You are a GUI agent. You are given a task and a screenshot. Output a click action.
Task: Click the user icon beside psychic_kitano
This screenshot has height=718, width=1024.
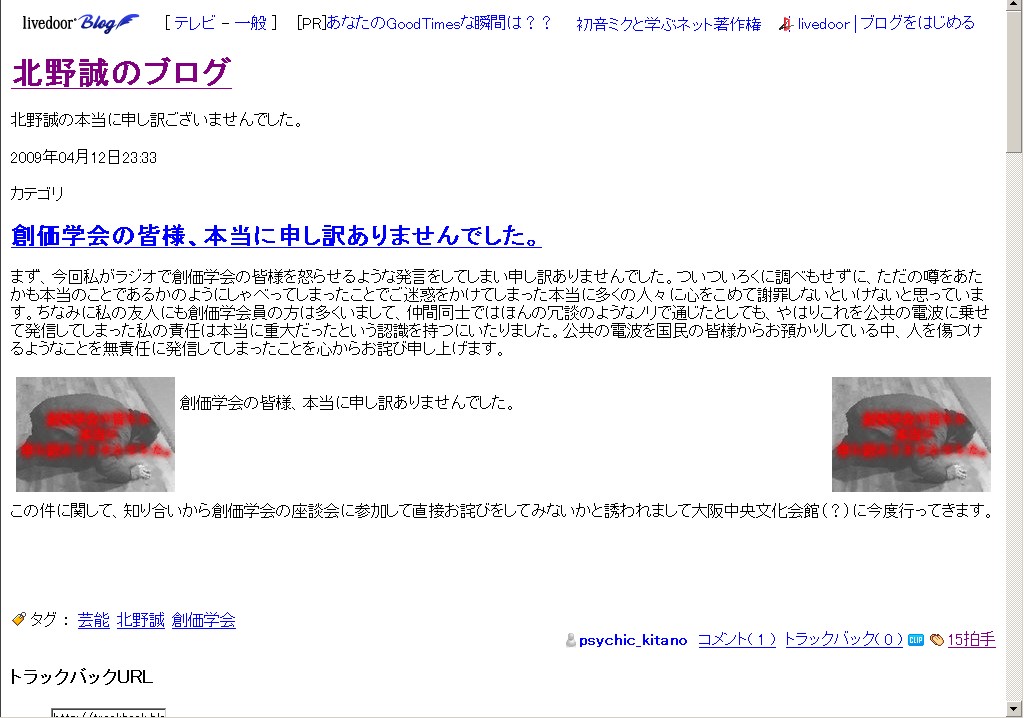571,640
